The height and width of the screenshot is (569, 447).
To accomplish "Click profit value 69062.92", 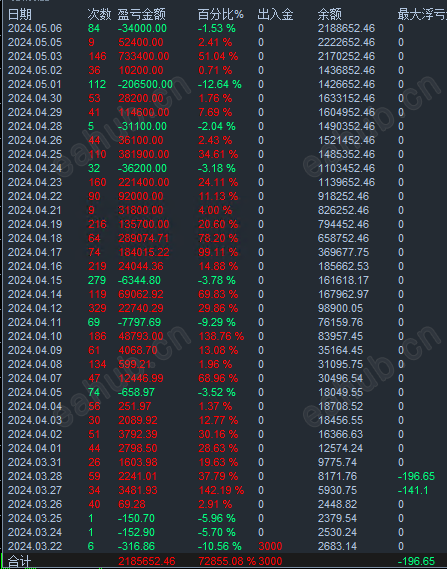I will (141, 294).
